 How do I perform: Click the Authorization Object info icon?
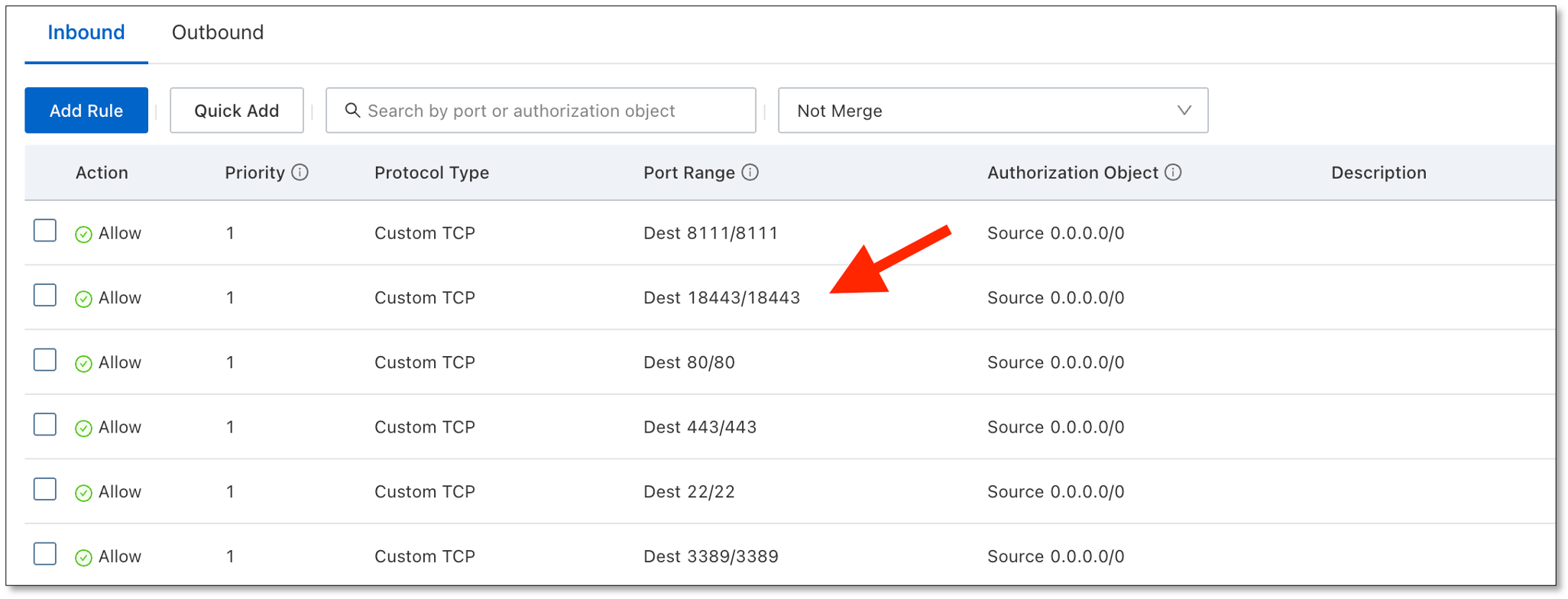[x=1173, y=173]
